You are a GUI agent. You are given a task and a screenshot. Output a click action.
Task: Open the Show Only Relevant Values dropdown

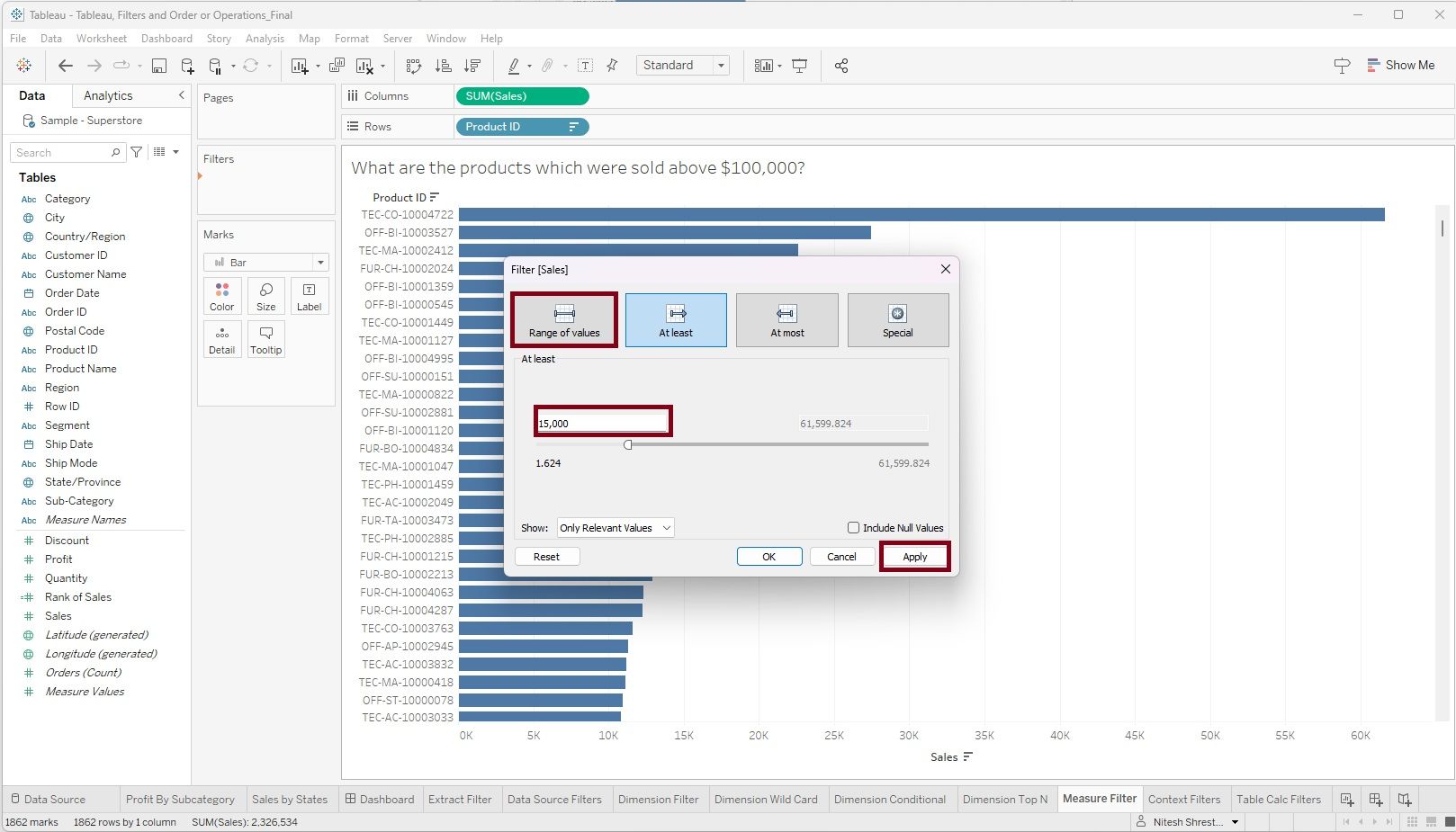pos(616,528)
